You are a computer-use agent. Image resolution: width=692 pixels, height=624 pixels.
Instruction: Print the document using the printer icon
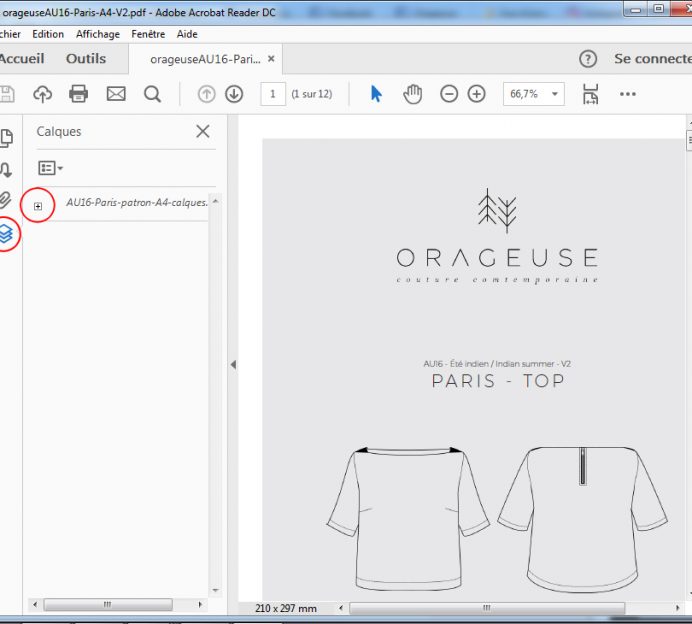(x=79, y=94)
